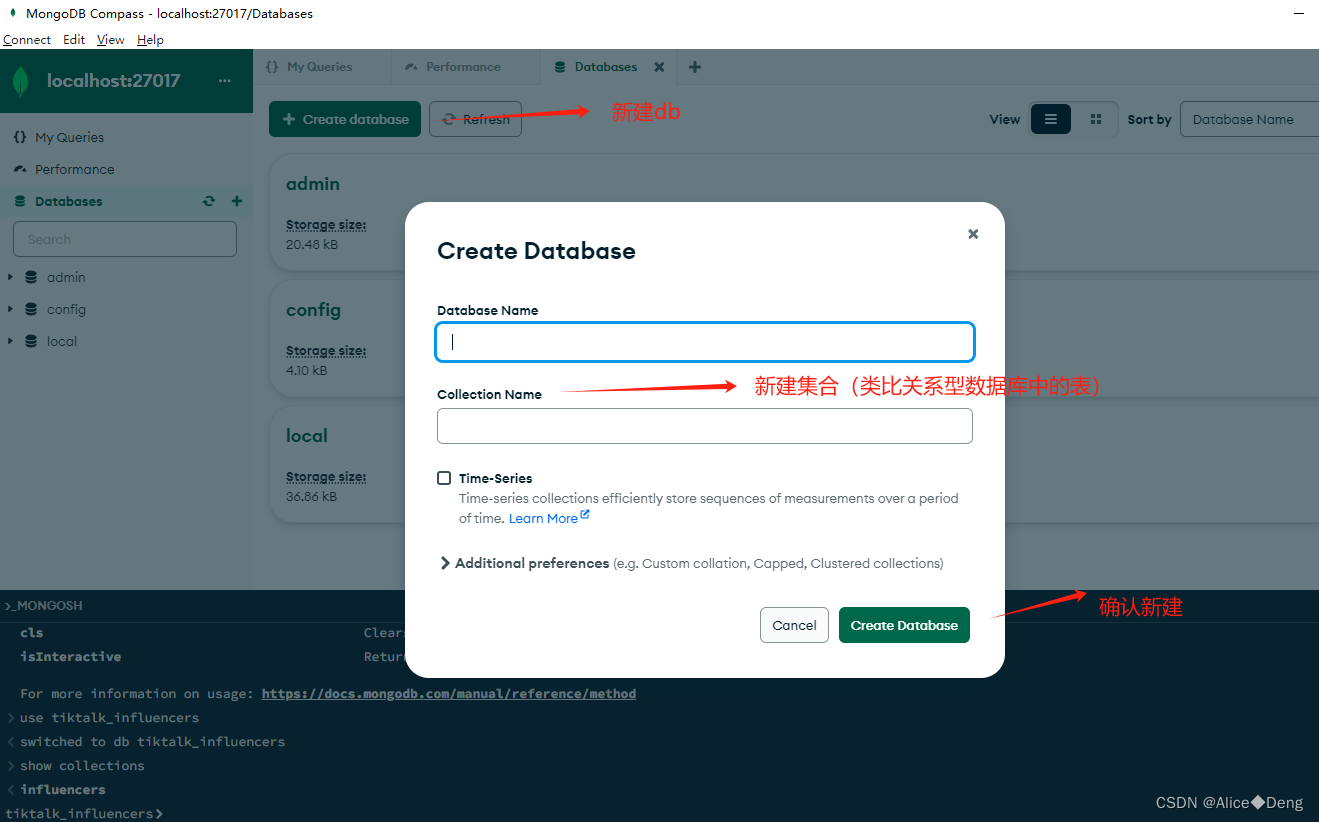This screenshot has width=1319, height=822.
Task: Expand the admin database in the sidebar
Action: click(x=10, y=277)
